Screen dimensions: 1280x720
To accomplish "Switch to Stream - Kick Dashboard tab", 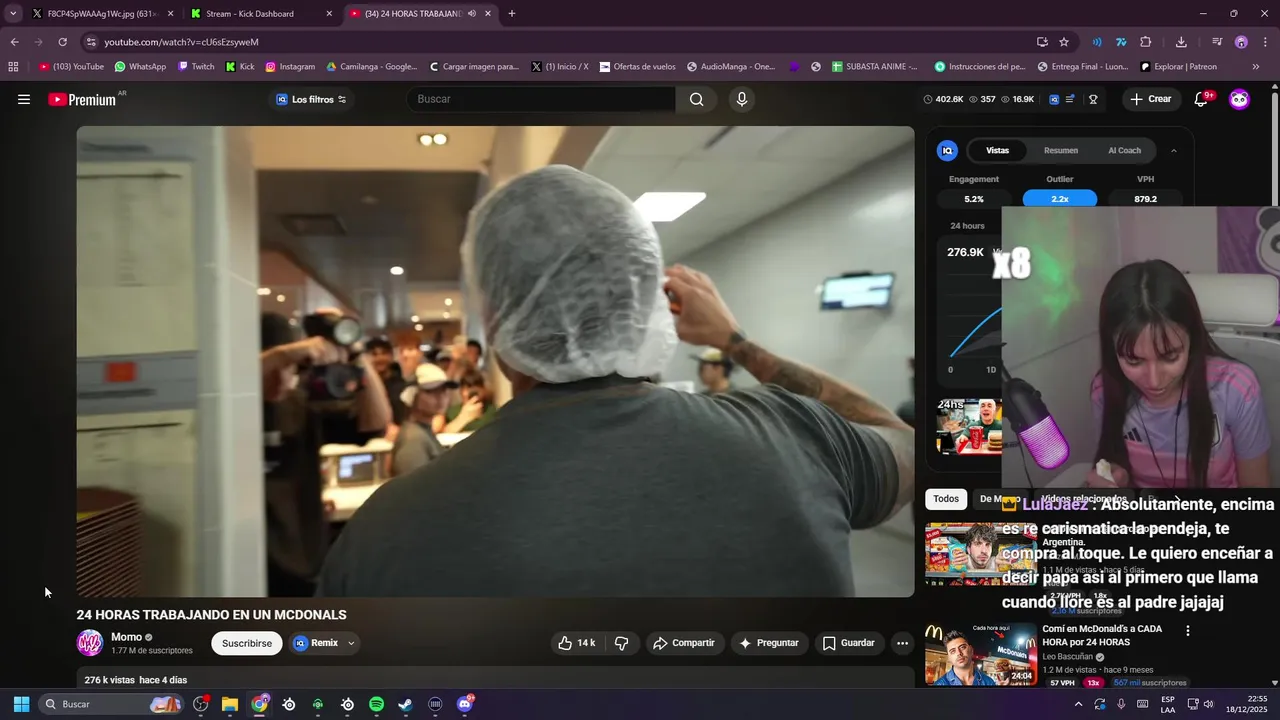I will point(260,14).
